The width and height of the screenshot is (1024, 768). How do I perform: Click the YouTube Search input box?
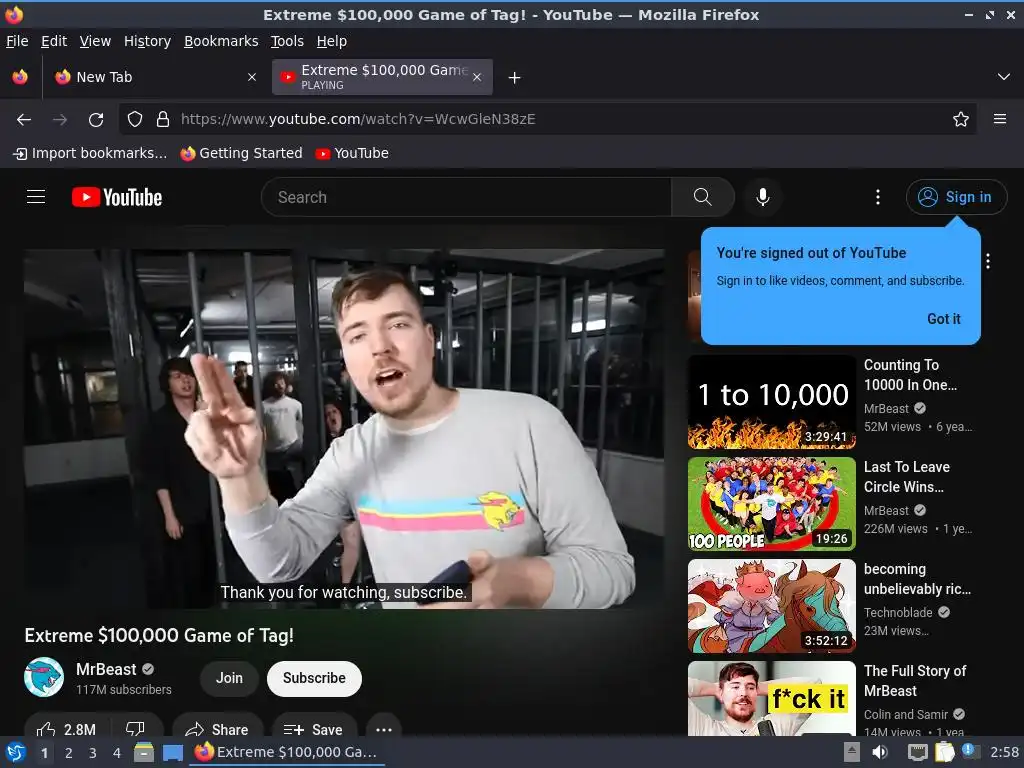[x=466, y=197]
